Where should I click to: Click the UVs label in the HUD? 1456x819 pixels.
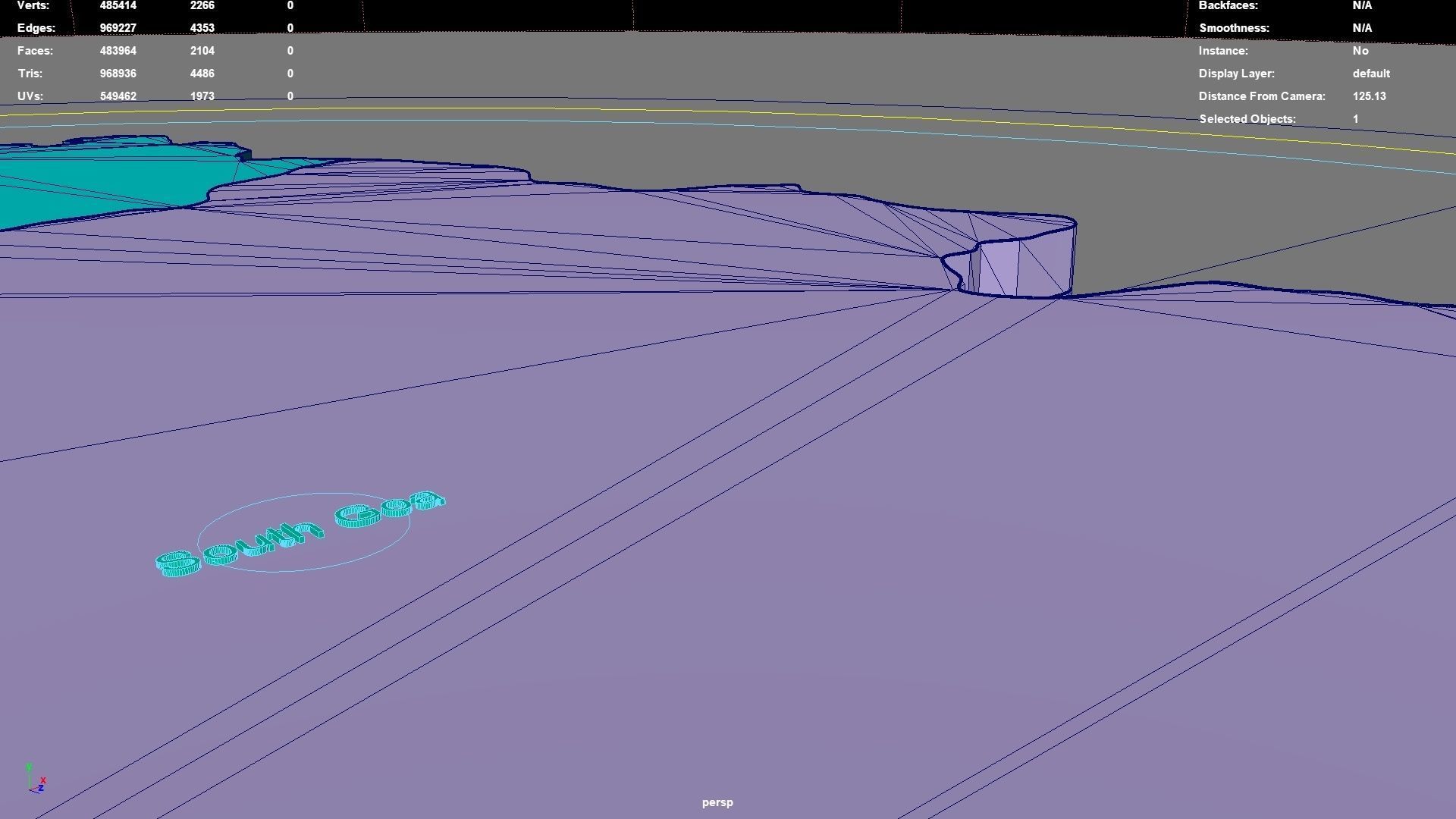coord(30,96)
